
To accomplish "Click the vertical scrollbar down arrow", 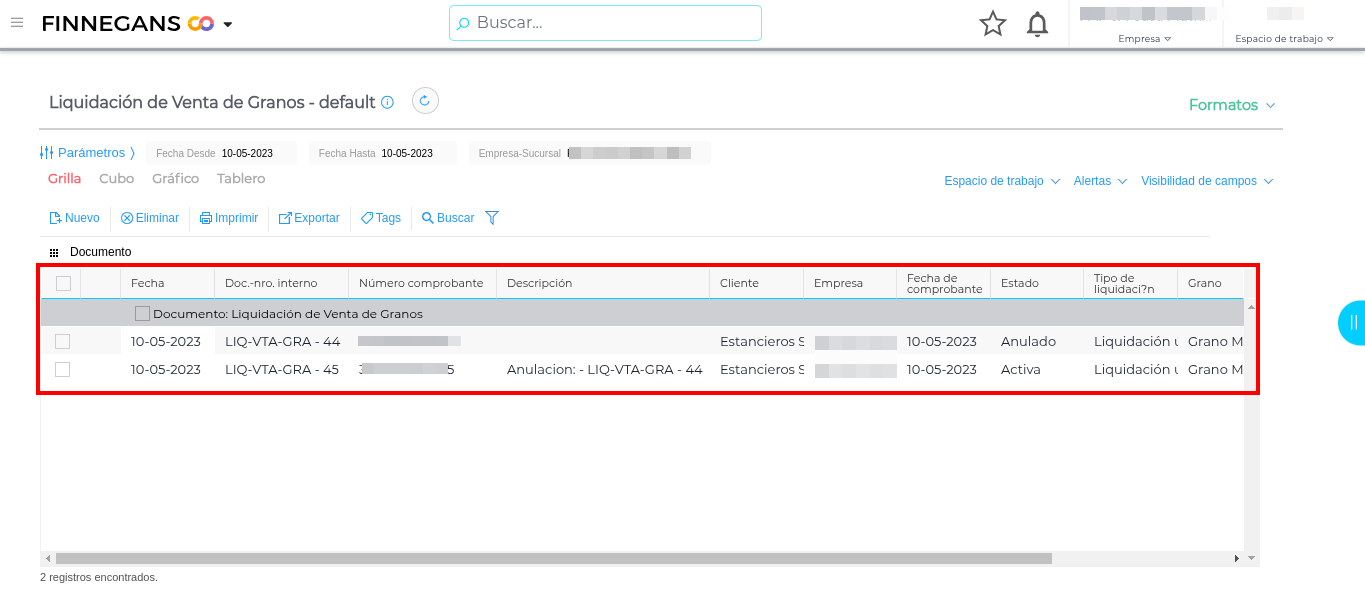I will coord(1251,558).
